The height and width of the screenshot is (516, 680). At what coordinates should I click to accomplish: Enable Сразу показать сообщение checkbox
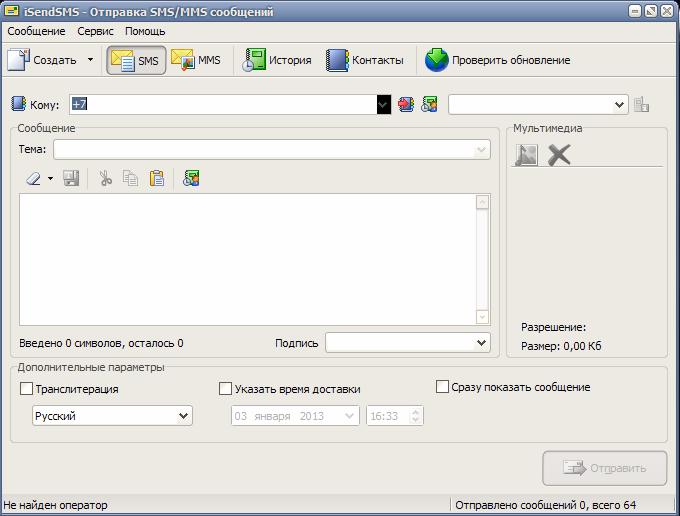[442, 387]
